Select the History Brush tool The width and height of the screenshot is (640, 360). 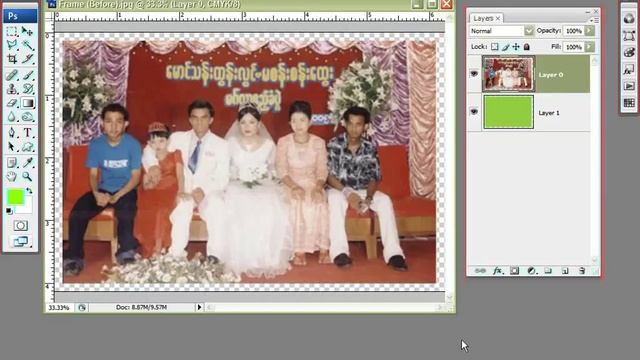[x=27, y=89]
